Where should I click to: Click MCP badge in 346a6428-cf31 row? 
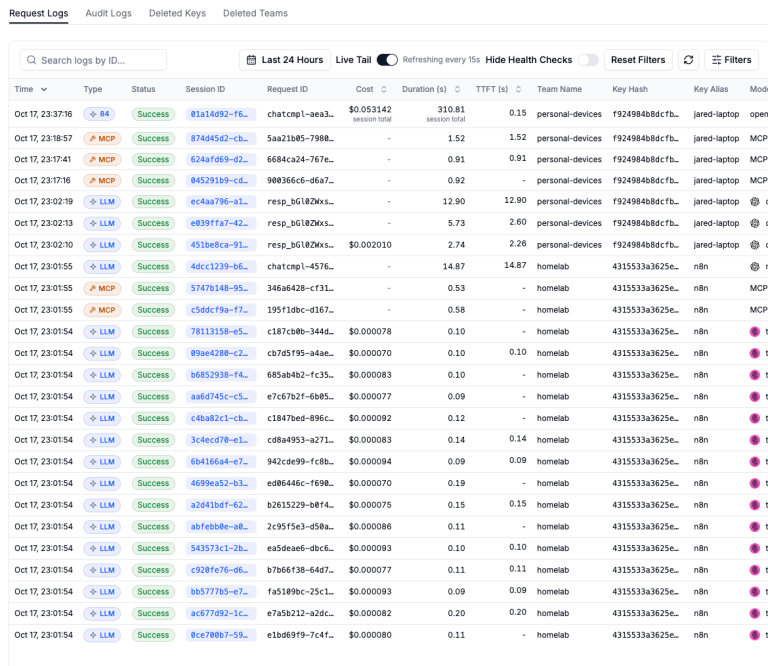coord(102,288)
